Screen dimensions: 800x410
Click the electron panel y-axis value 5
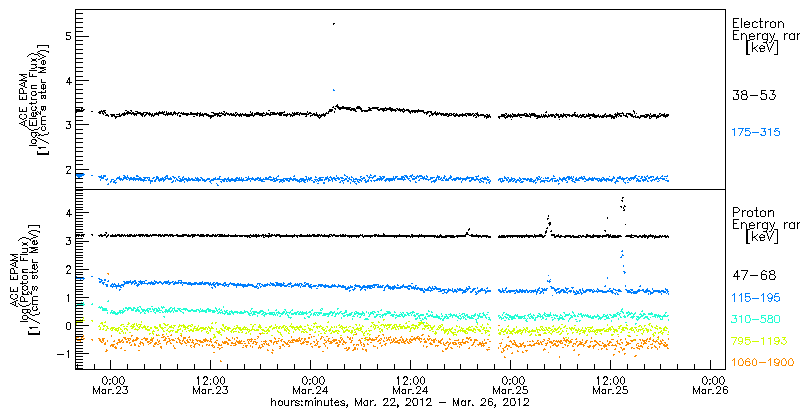(66, 36)
